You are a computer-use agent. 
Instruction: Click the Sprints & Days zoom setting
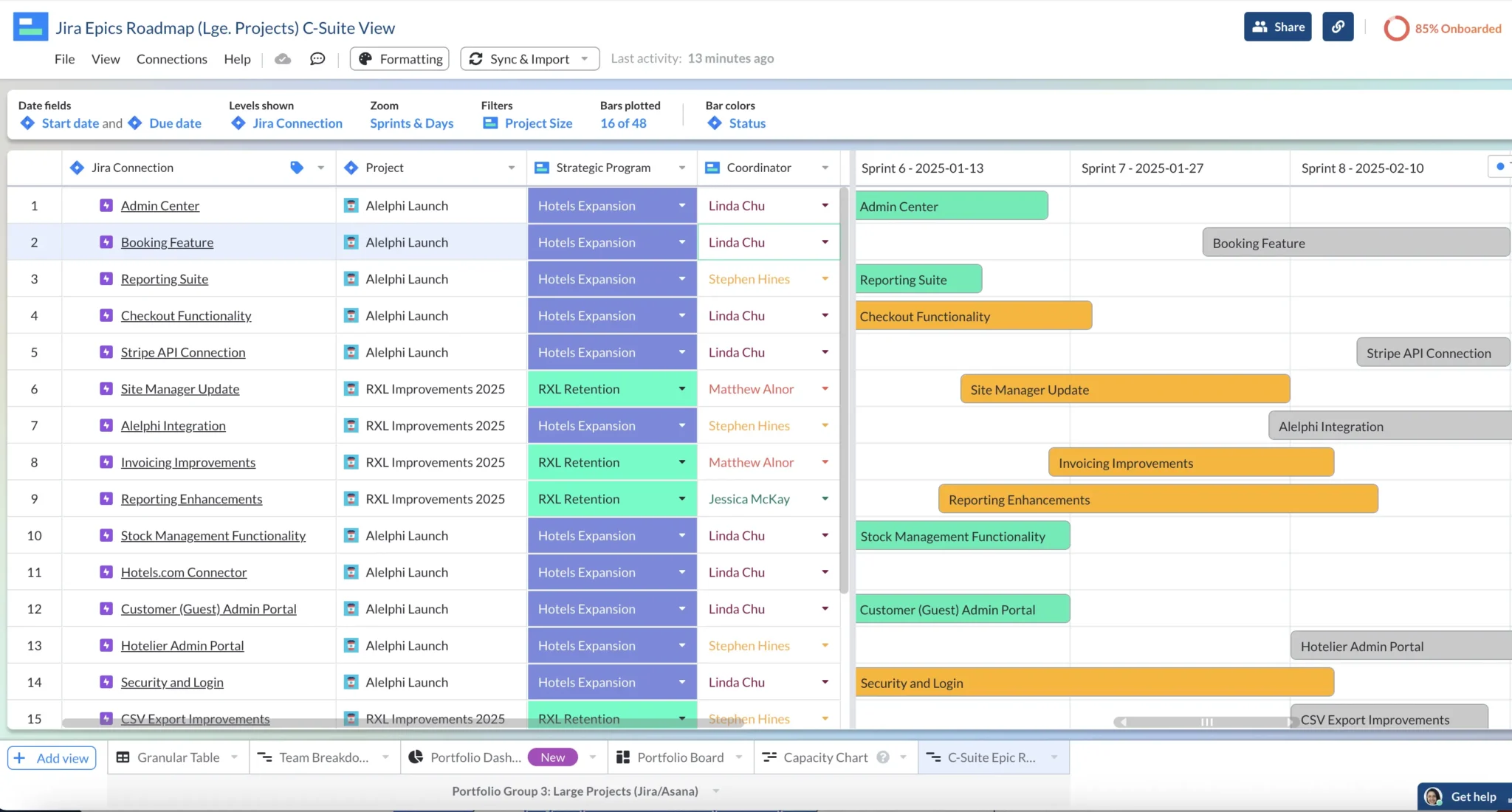(x=412, y=123)
